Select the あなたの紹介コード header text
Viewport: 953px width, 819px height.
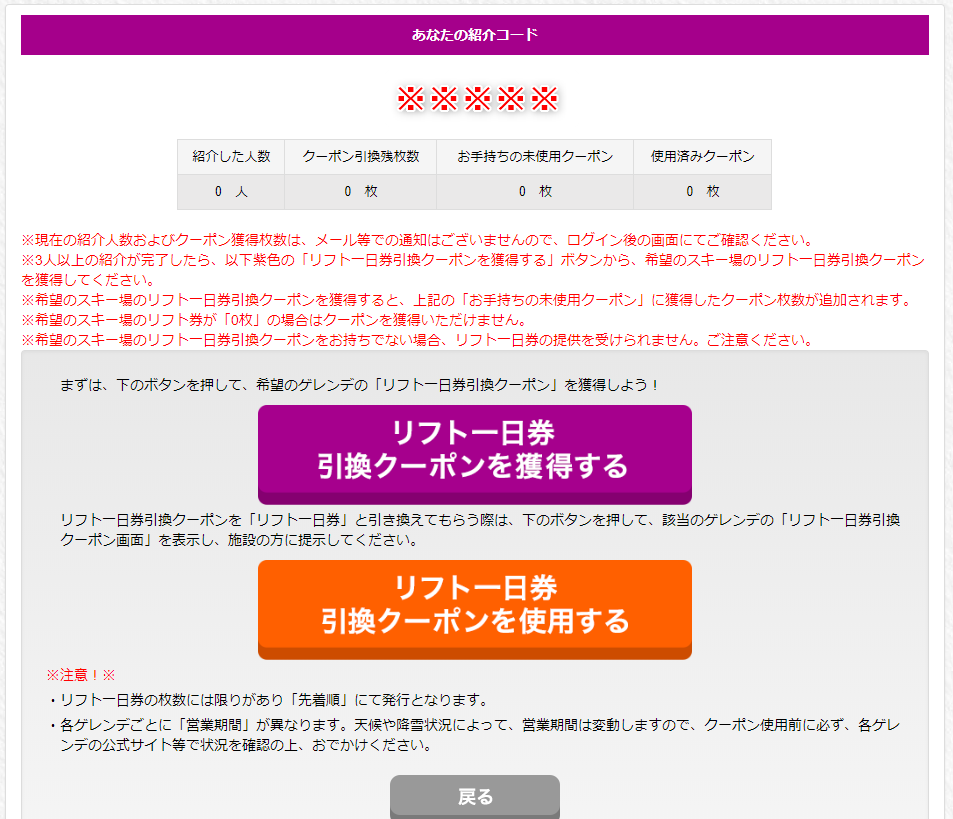(x=475, y=35)
